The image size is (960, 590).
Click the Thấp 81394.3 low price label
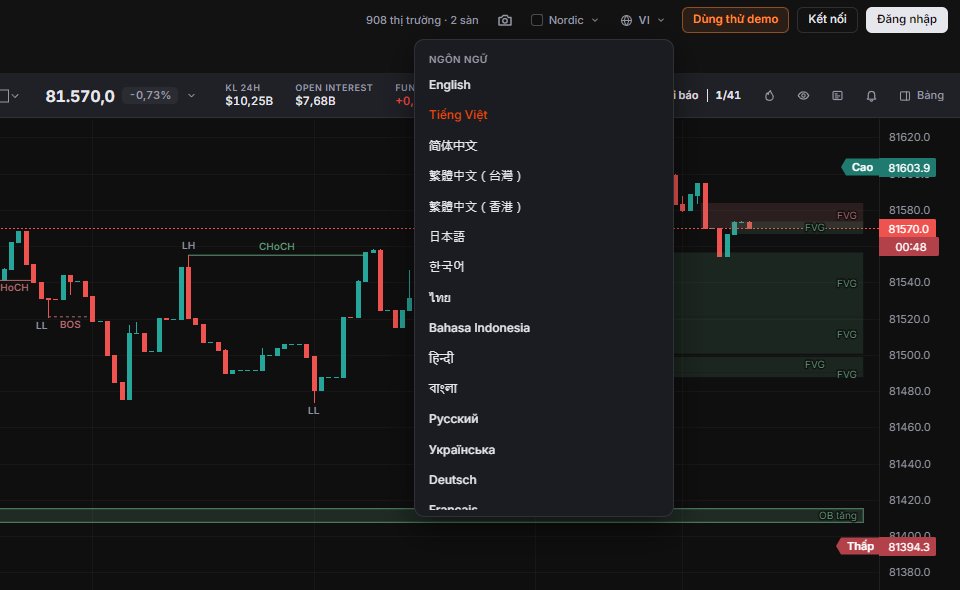(x=887, y=547)
